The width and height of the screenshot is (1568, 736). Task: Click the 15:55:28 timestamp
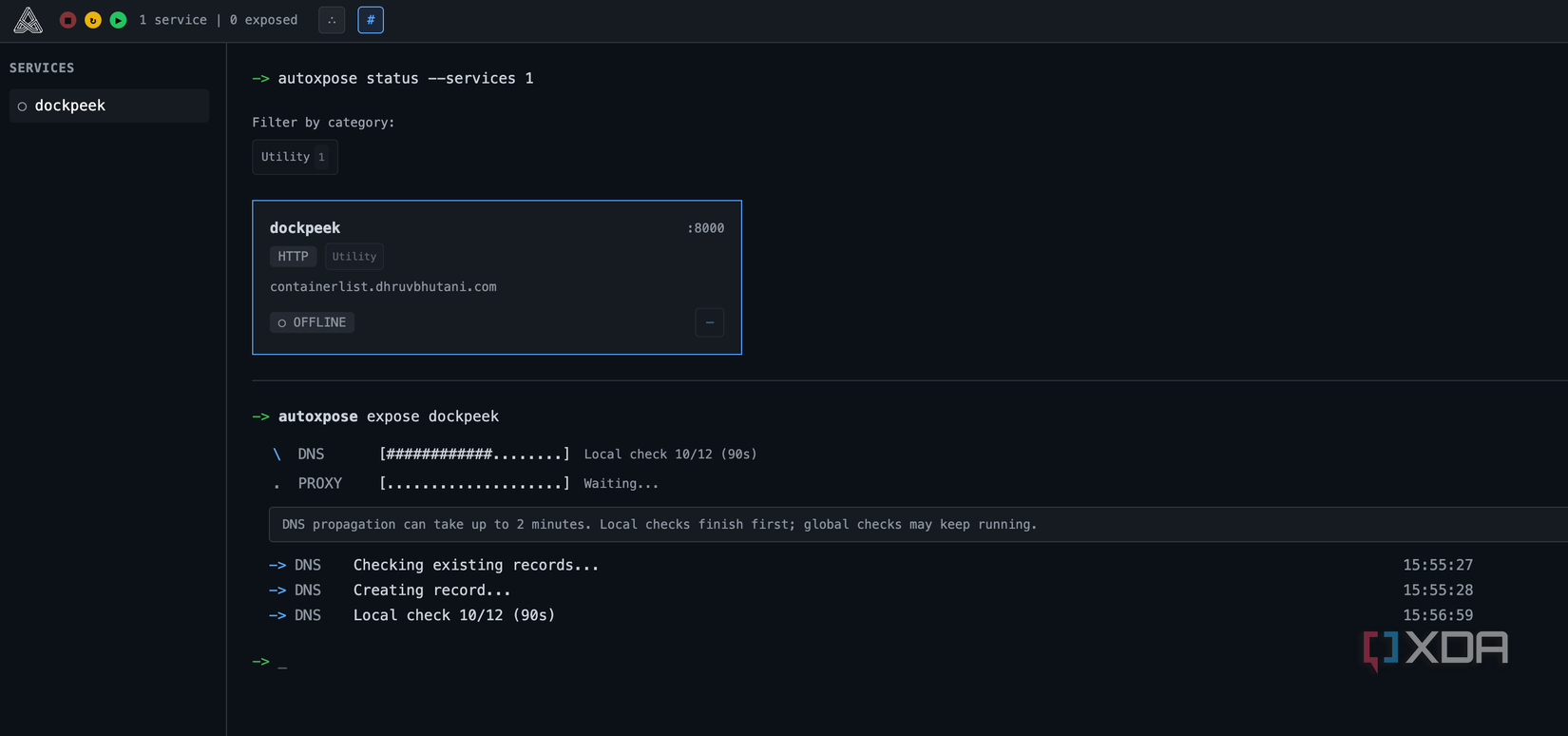[x=1438, y=590]
